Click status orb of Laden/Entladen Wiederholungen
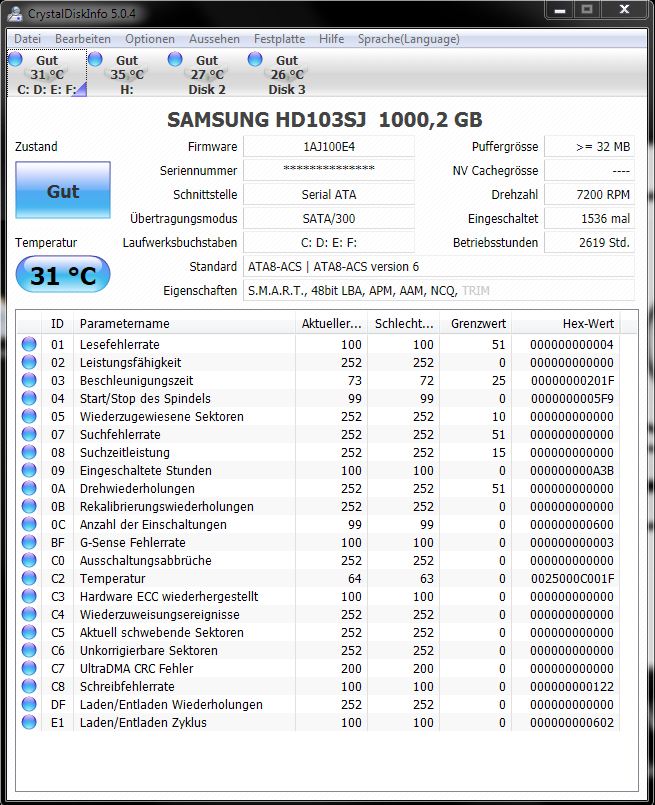The height and width of the screenshot is (805, 655). [x=29, y=703]
